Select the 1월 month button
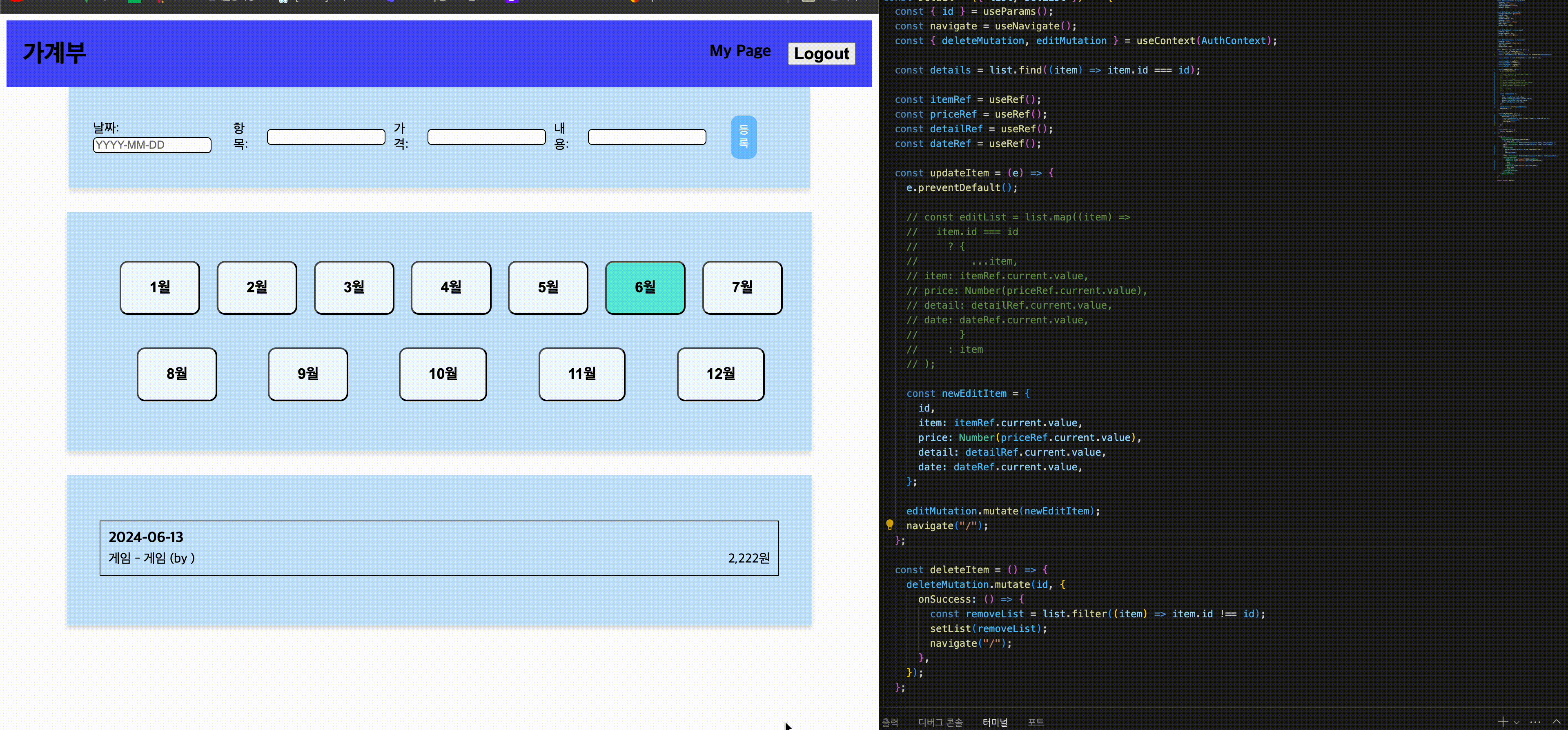The image size is (1568, 730). point(160,287)
